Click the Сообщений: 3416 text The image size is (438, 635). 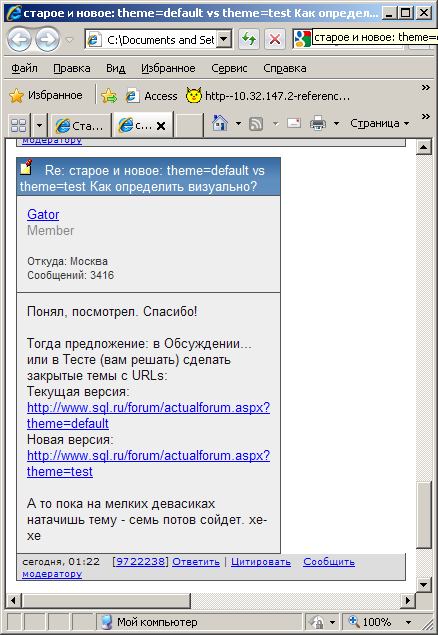pyautogui.click(x=70, y=275)
